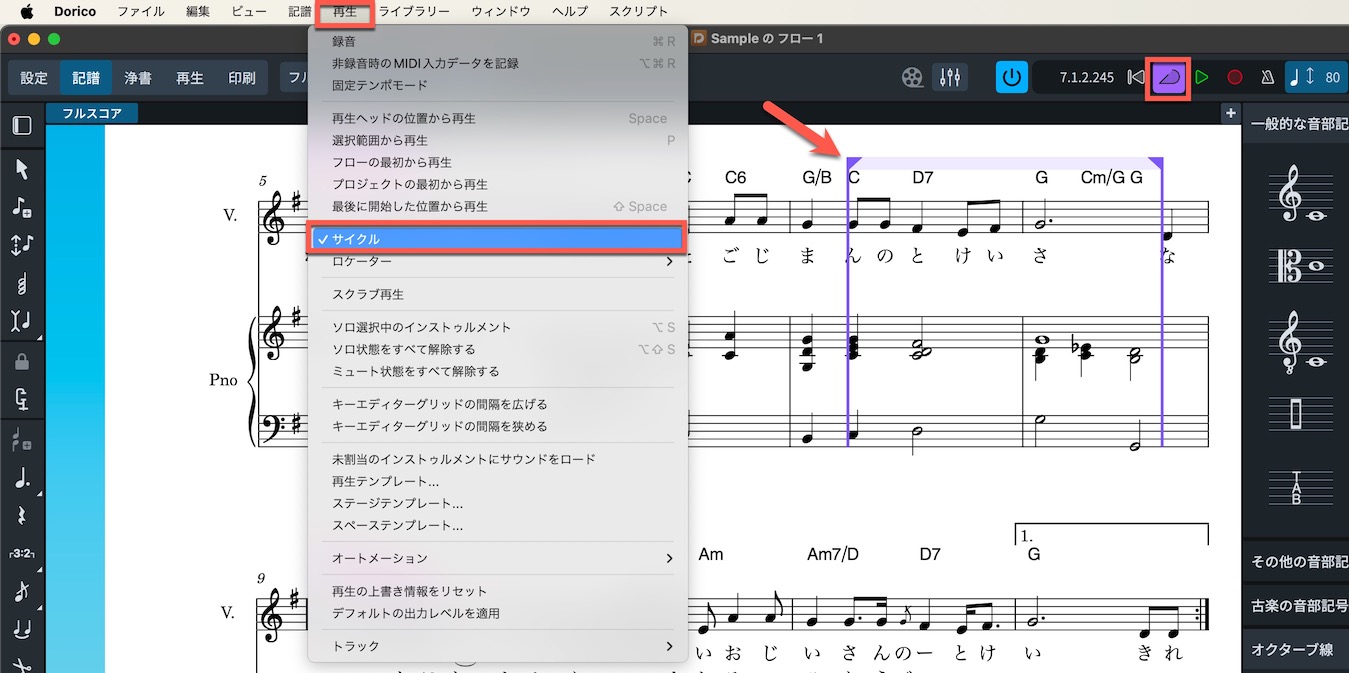Toggle the left panel visibility icon
This screenshot has width=1349, height=673.
22,126
